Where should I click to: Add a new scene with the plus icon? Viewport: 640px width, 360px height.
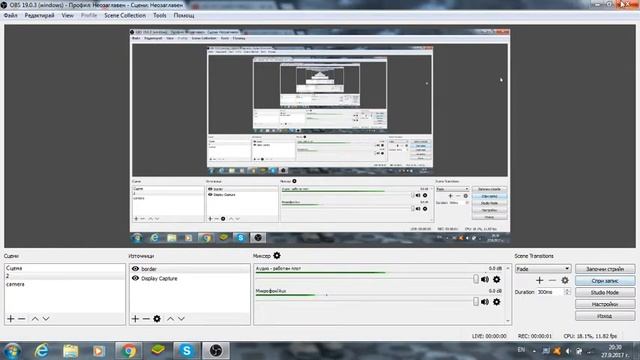click(x=11, y=318)
